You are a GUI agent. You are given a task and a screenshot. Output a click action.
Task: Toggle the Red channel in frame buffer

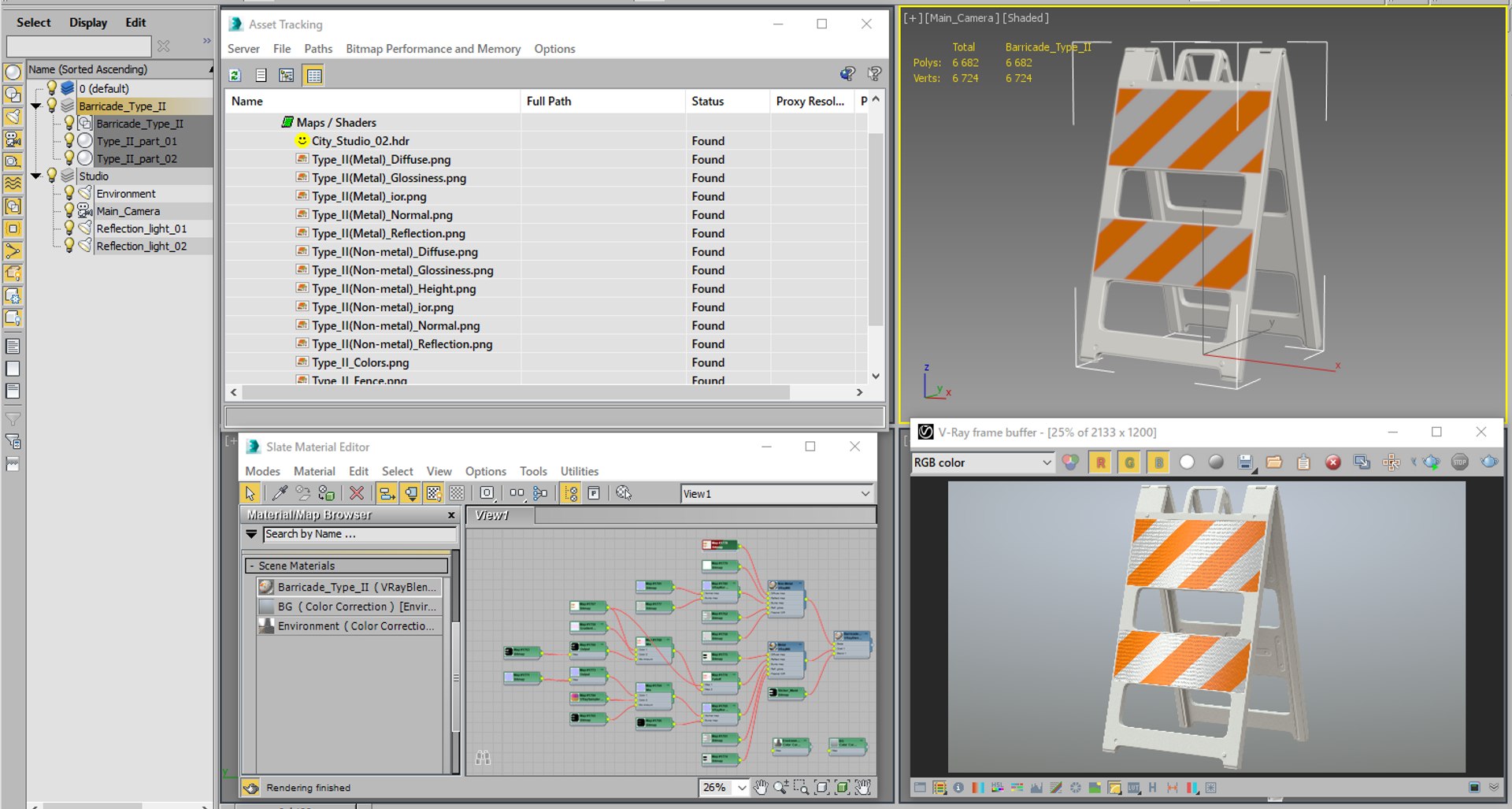tap(1100, 462)
